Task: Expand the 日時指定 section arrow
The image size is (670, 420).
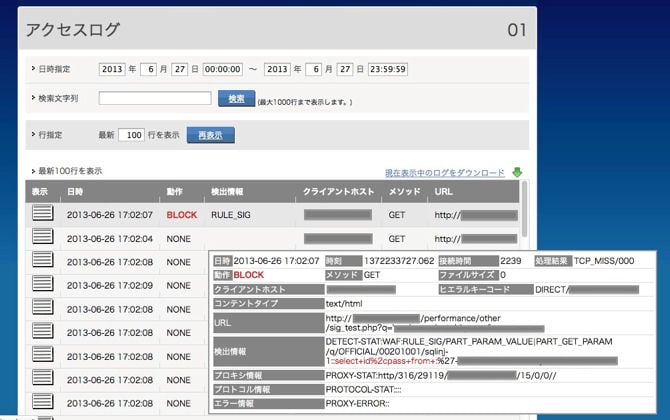Action: (x=33, y=68)
